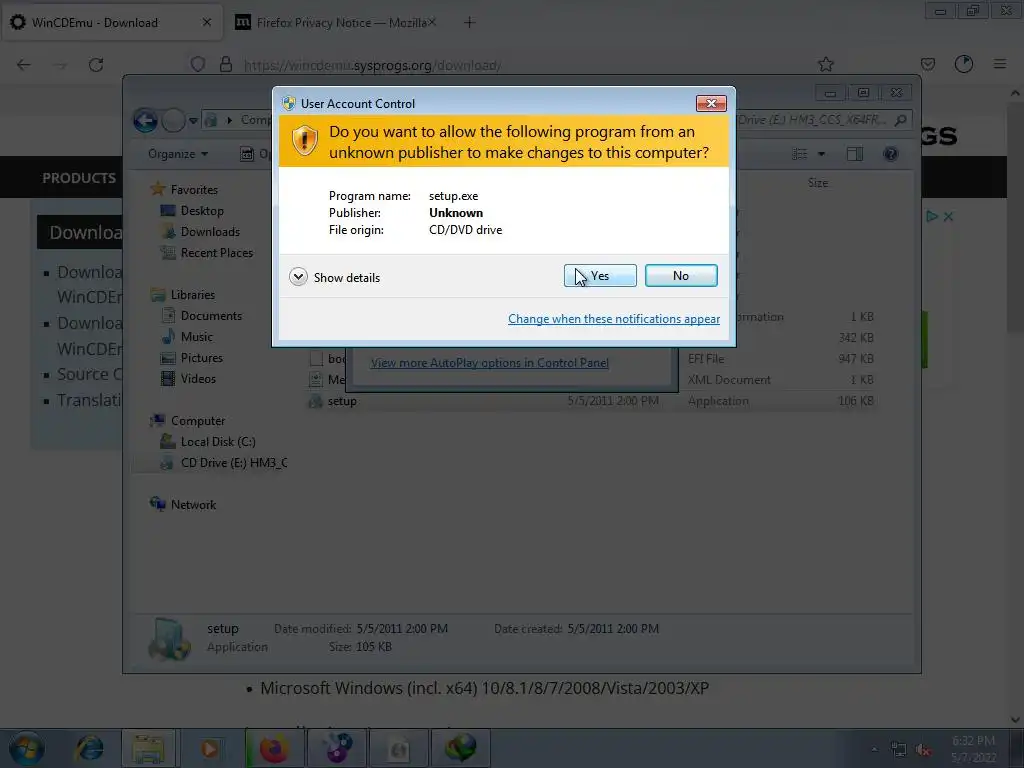Open 'Change when these notifications appear' link

point(614,319)
